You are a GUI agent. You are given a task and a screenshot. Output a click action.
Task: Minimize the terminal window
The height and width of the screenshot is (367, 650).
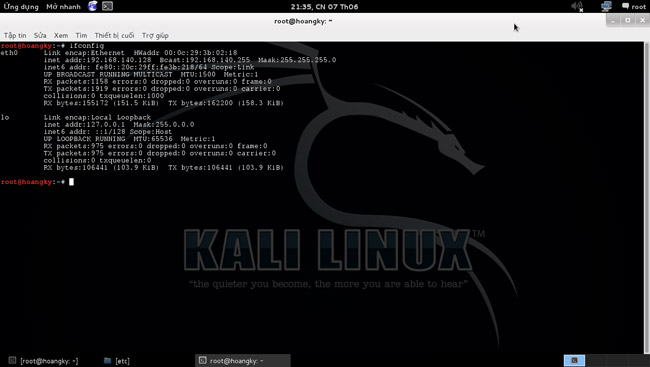pyautogui.click(x=613, y=20)
